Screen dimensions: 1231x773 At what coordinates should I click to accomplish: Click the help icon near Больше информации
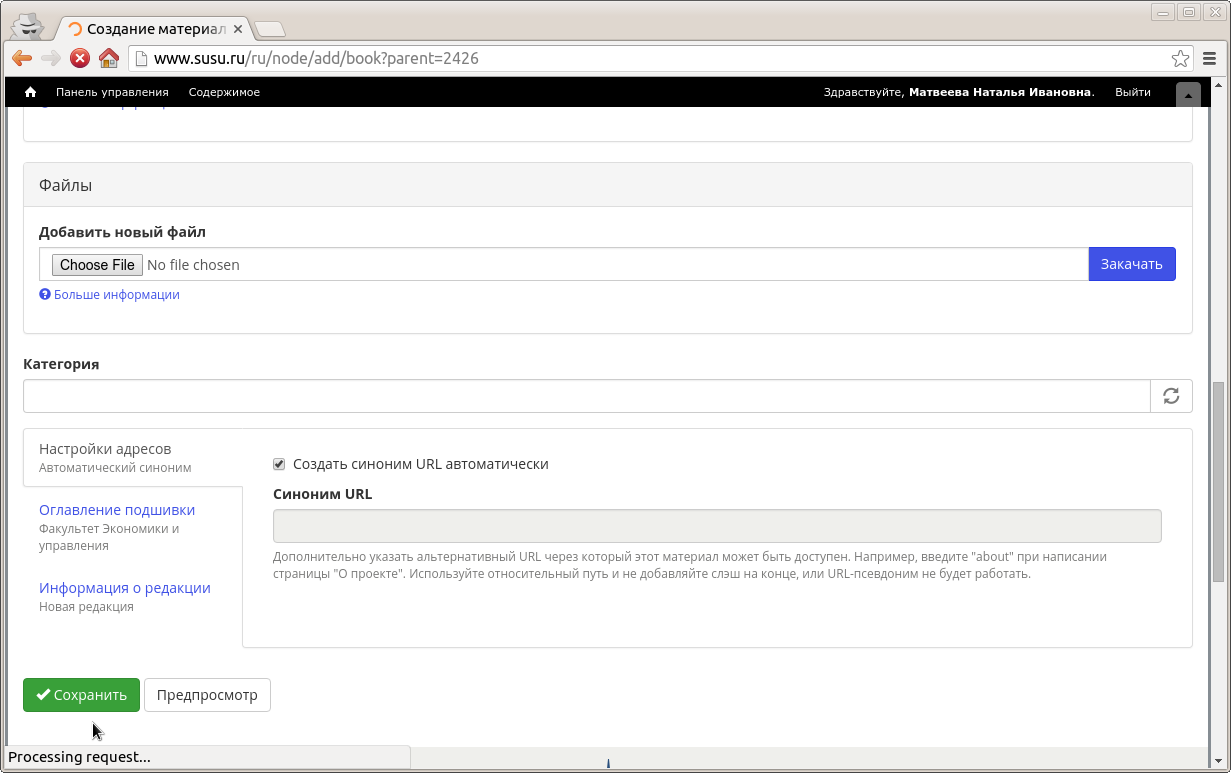point(45,295)
